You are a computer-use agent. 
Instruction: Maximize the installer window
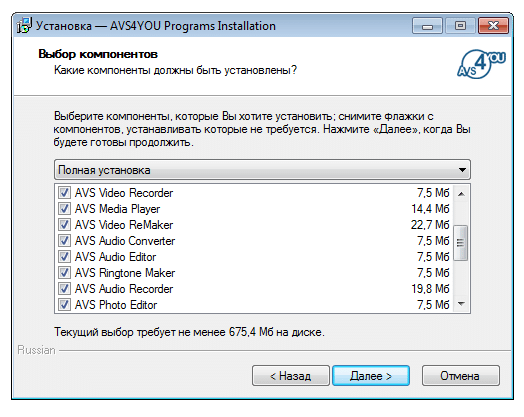click(x=460, y=26)
